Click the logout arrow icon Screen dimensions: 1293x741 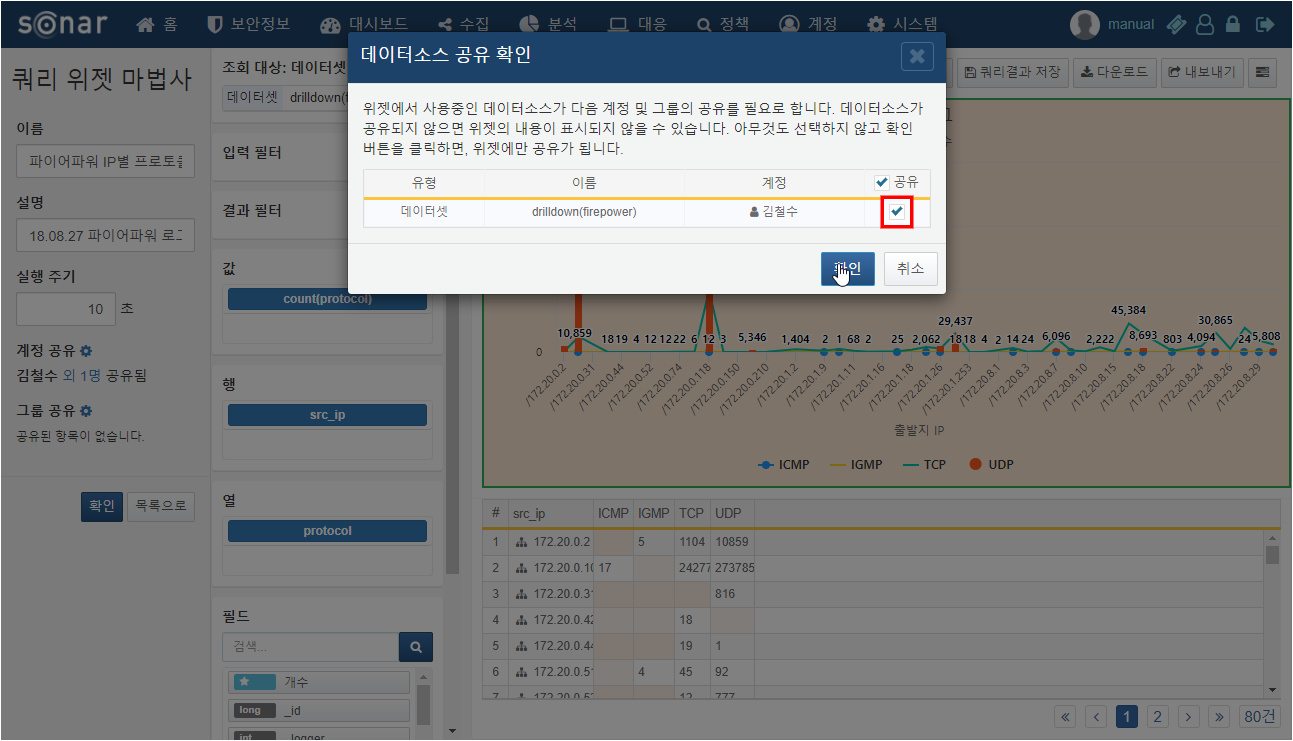point(1265,24)
